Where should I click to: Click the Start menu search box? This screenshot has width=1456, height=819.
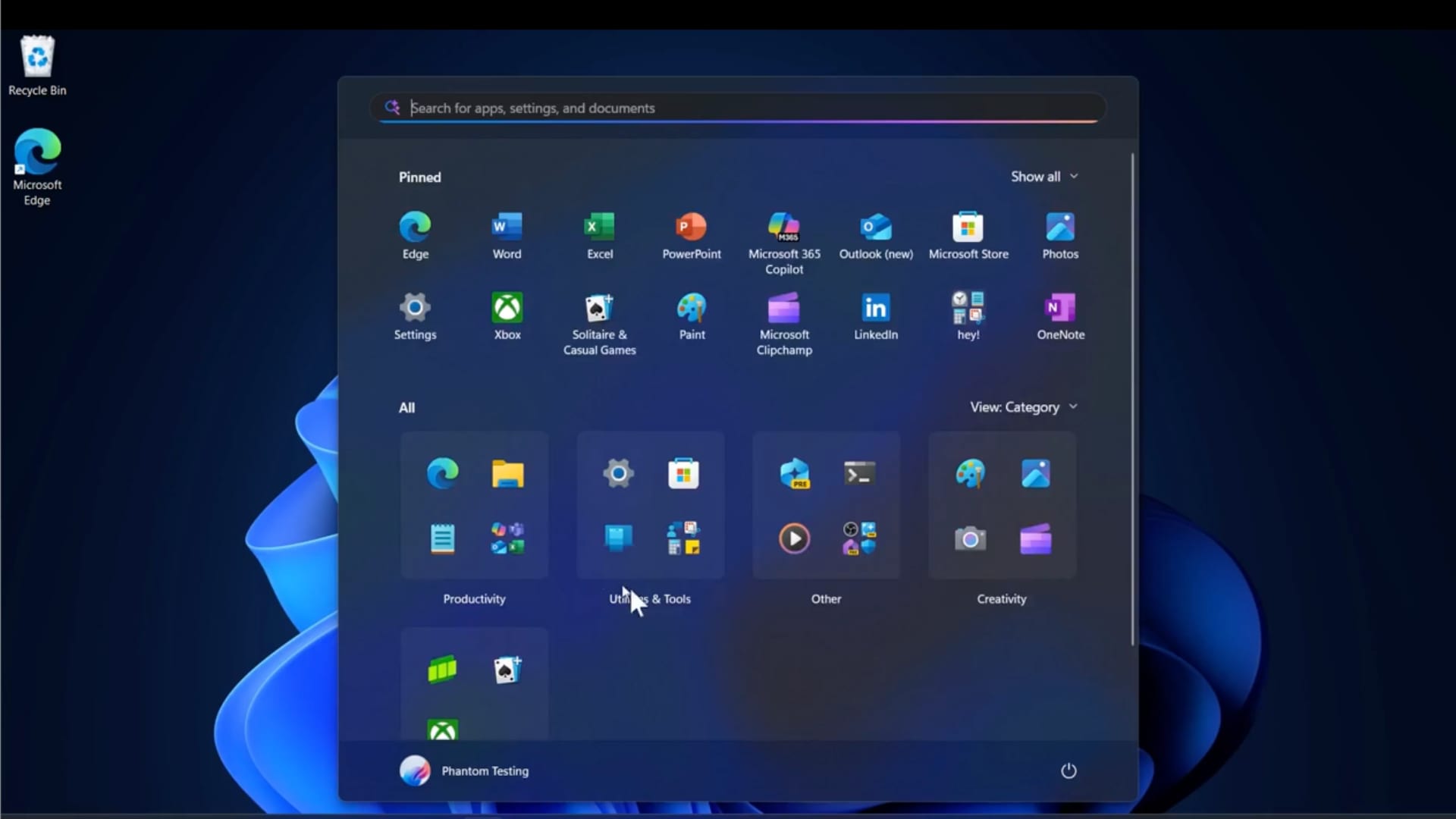click(737, 108)
